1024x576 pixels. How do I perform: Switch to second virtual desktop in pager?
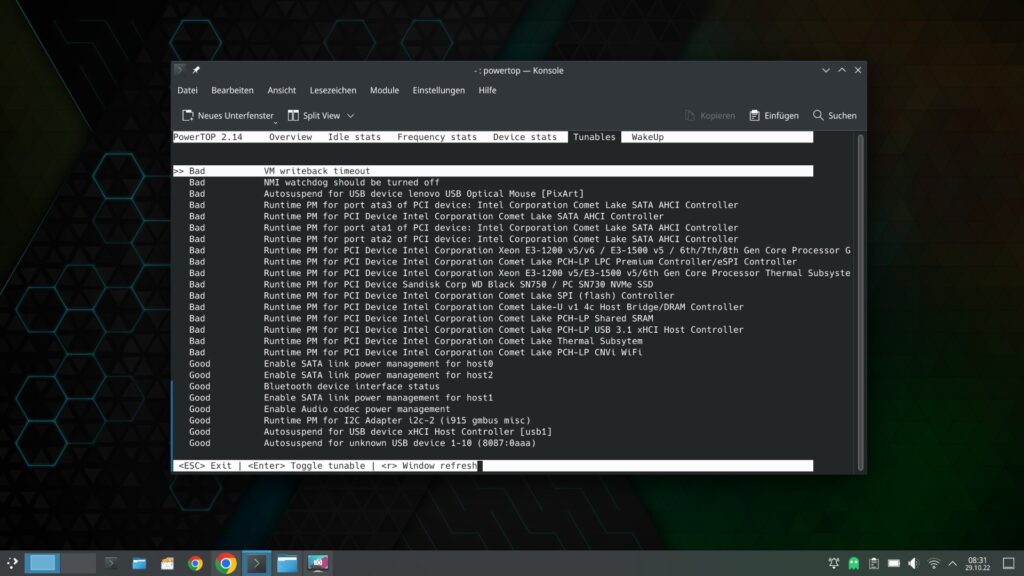pyautogui.click(x=78, y=563)
